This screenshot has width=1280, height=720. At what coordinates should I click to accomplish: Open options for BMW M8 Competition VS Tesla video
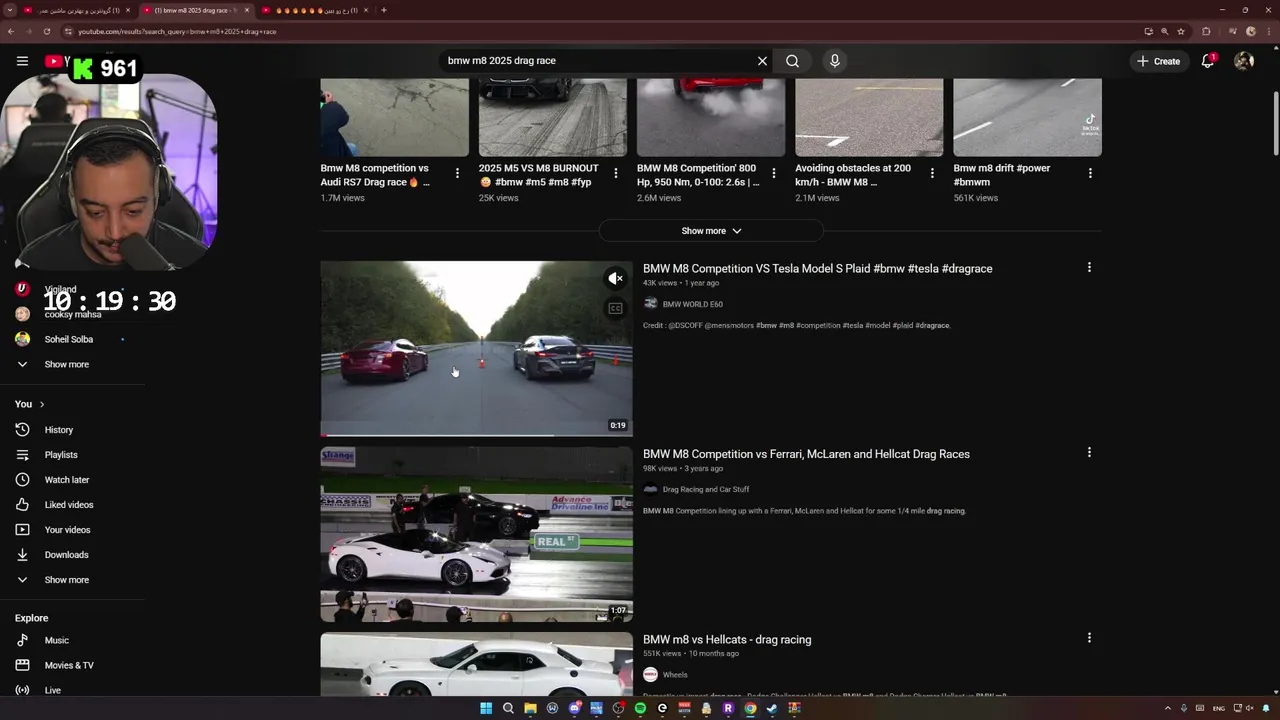1089,267
